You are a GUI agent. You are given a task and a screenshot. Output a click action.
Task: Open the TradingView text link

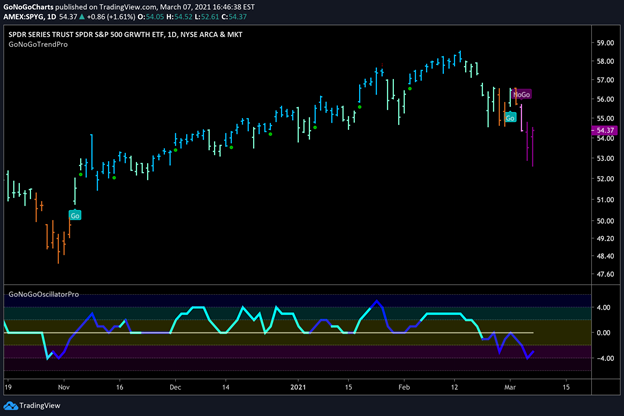pos(40,406)
